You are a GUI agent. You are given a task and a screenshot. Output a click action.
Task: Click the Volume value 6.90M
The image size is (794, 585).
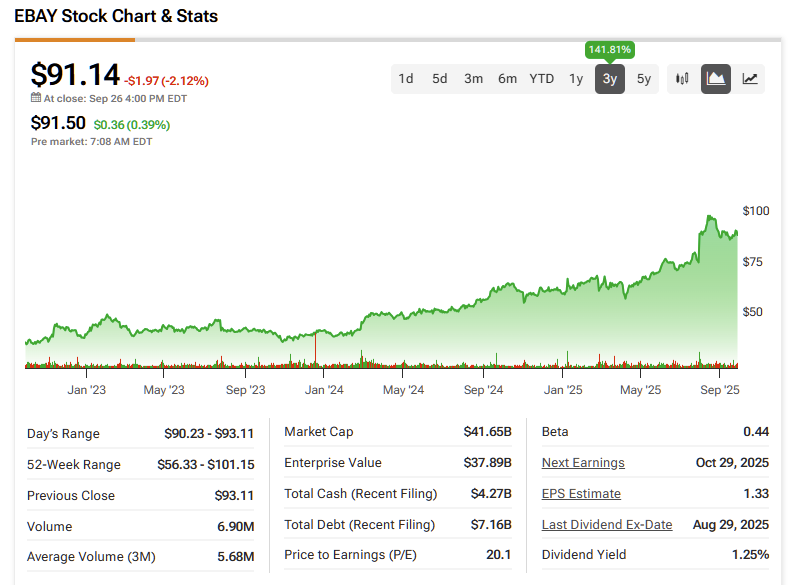pyautogui.click(x=235, y=526)
